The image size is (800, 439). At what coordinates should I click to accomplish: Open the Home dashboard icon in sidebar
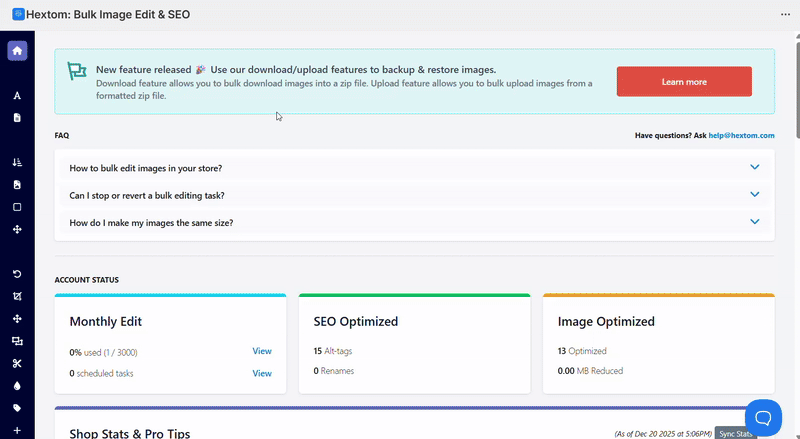17,51
